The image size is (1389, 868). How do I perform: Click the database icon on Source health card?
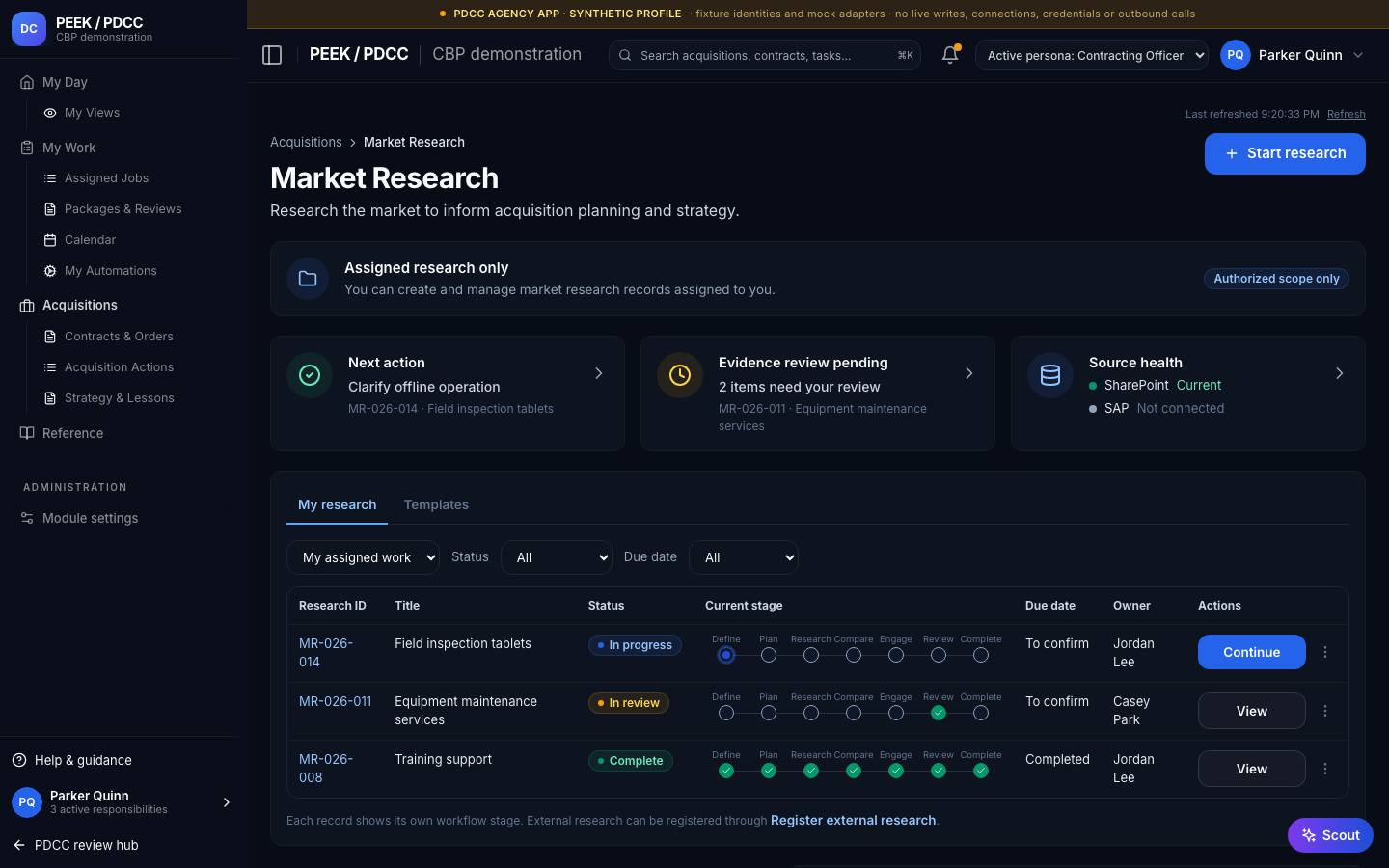click(1050, 375)
